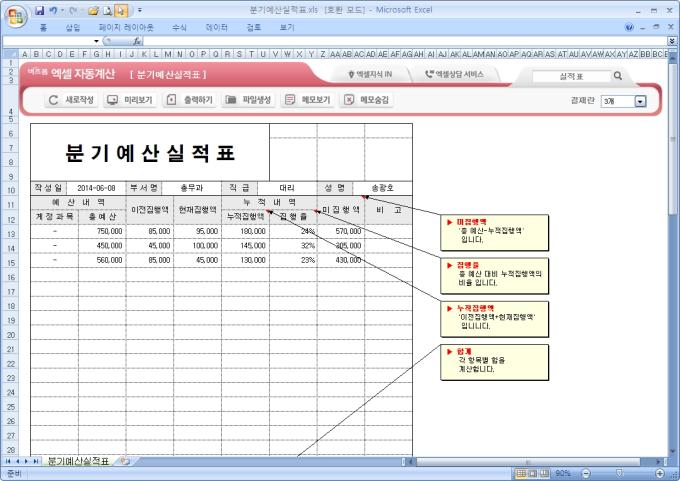Click the vertical scrollbar down arrow
The image size is (680, 481).
[x=672, y=452]
